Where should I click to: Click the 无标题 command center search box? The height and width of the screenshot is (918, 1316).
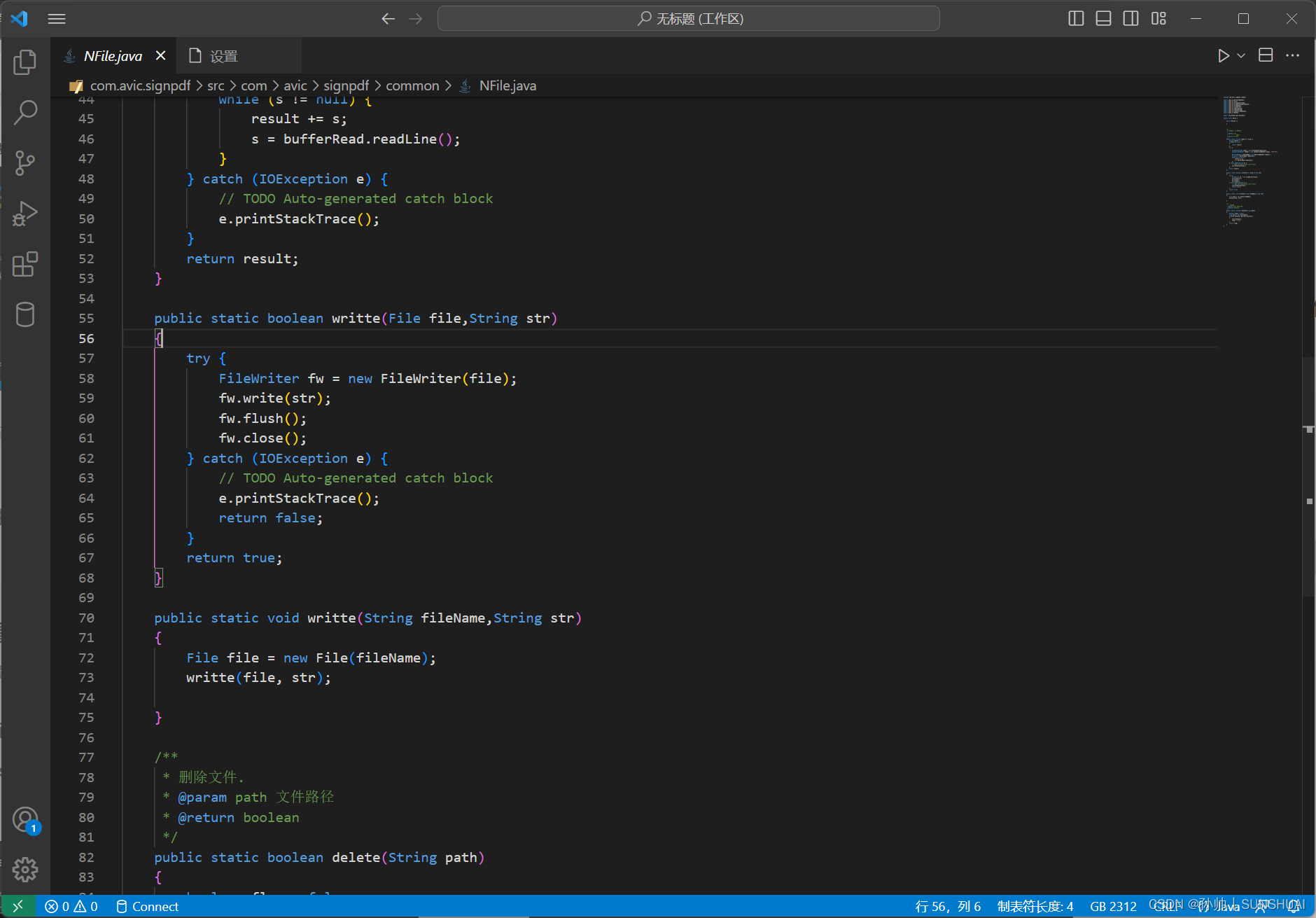pos(688,18)
